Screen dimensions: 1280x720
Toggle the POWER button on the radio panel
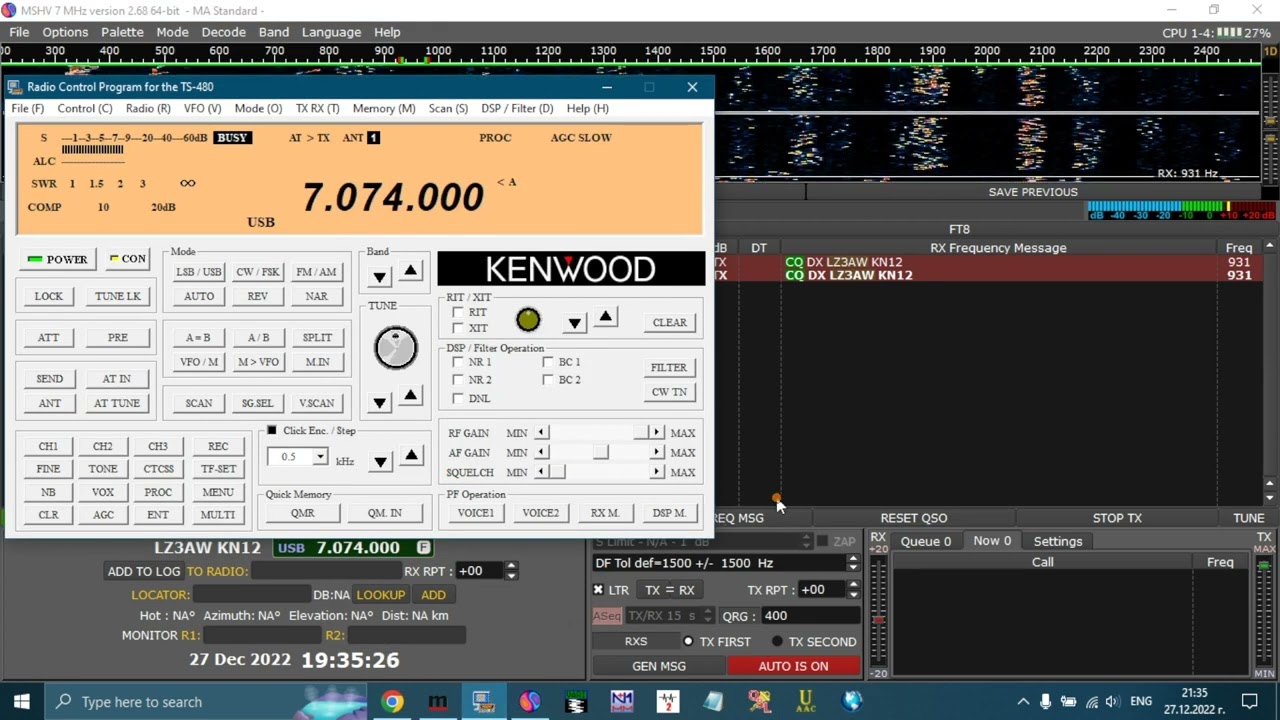click(x=58, y=259)
